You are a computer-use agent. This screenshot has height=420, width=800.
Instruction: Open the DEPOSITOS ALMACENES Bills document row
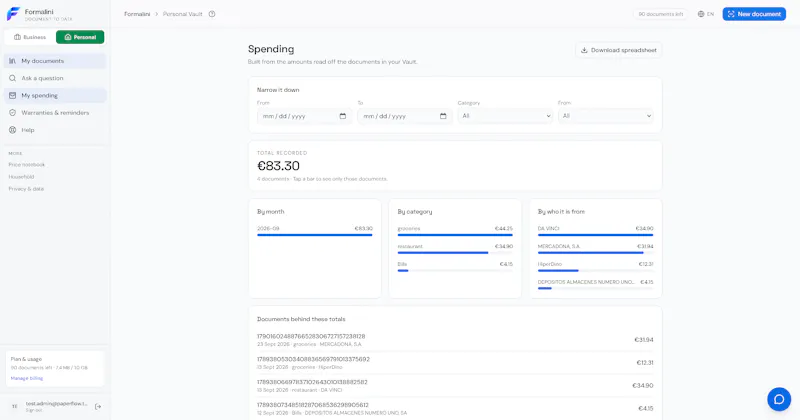[x=455, y=408]
